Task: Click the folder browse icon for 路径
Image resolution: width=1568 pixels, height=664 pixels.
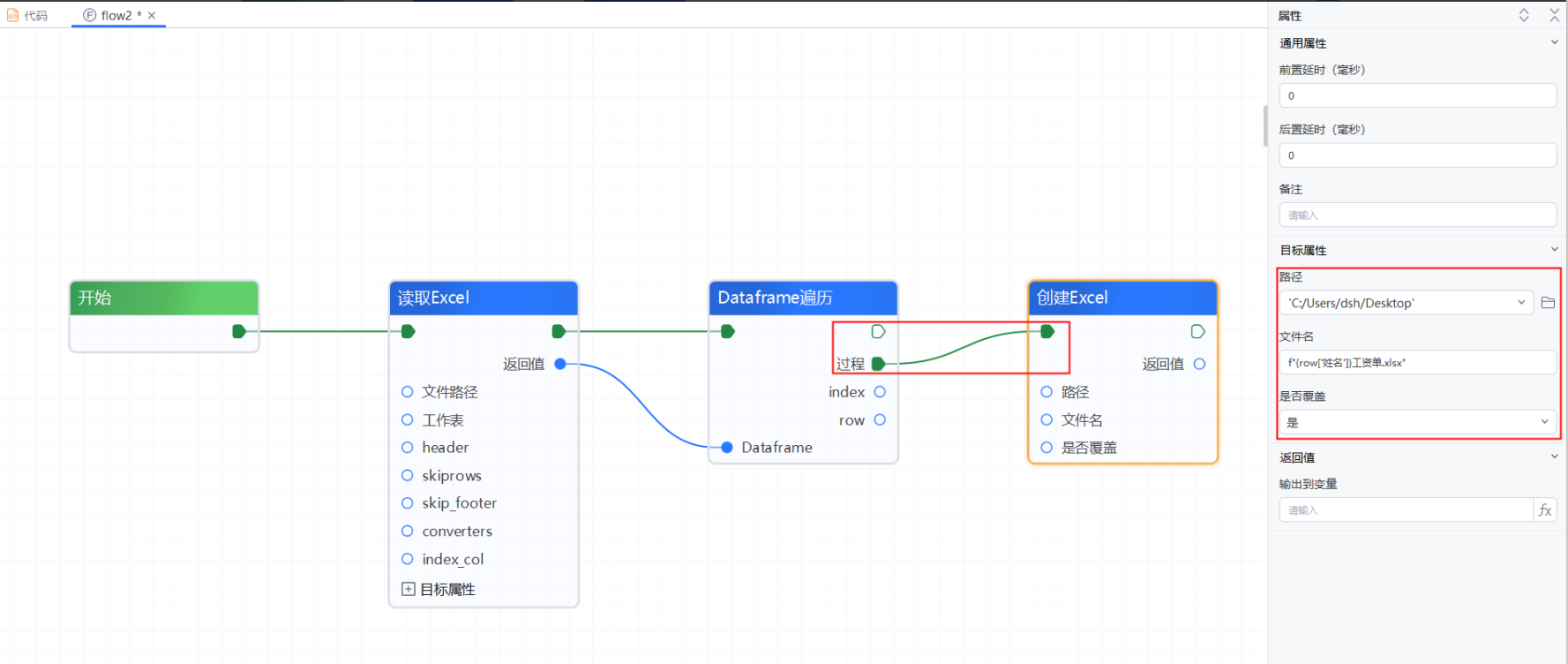Action: tap(1548, 303)
